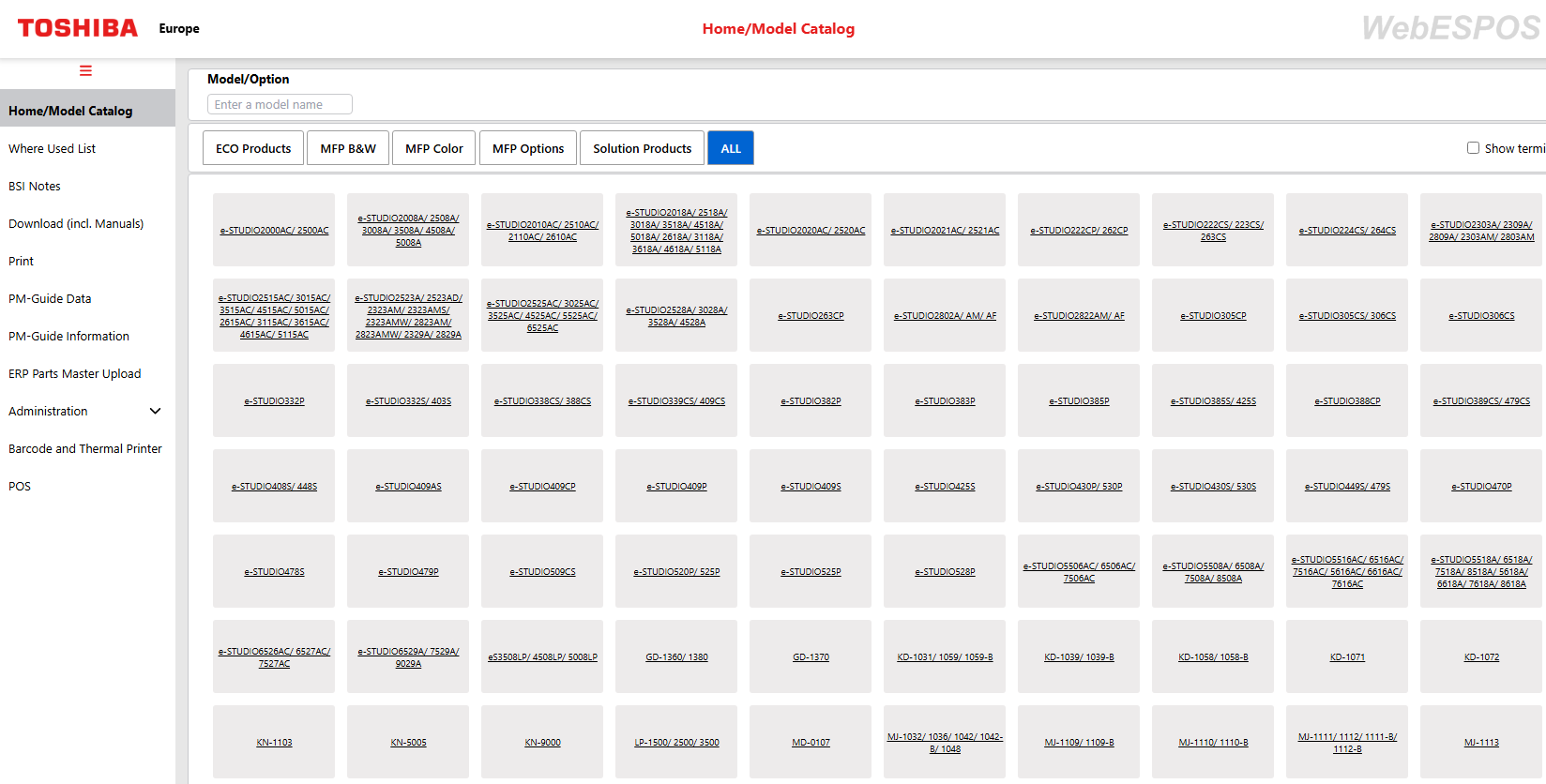Open the e-STUDIO332P model tile

pos(274,401)
